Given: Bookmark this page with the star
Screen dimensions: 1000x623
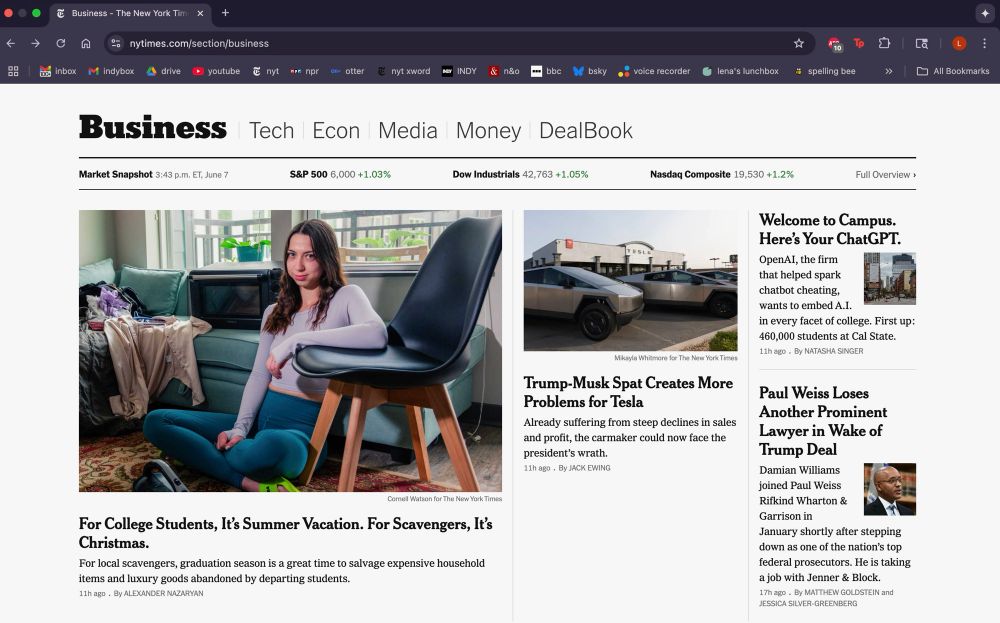Looking at the screenshot, I should click(x=798, y=43).
